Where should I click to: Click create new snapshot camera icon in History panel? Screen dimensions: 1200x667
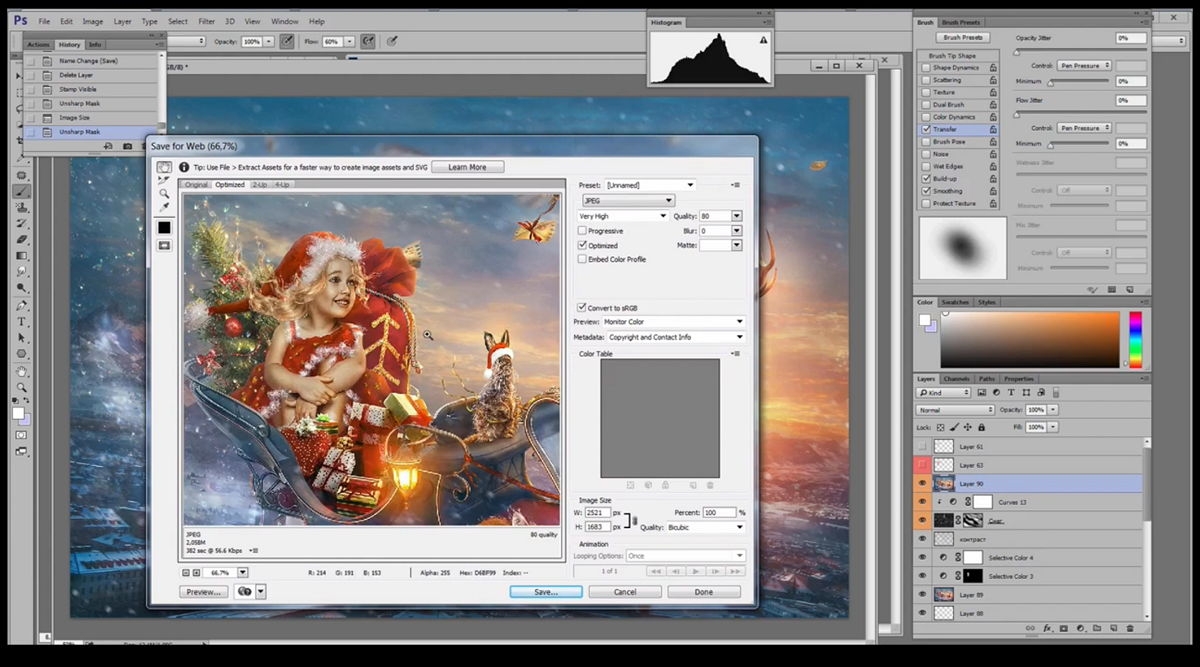[128, 146]
